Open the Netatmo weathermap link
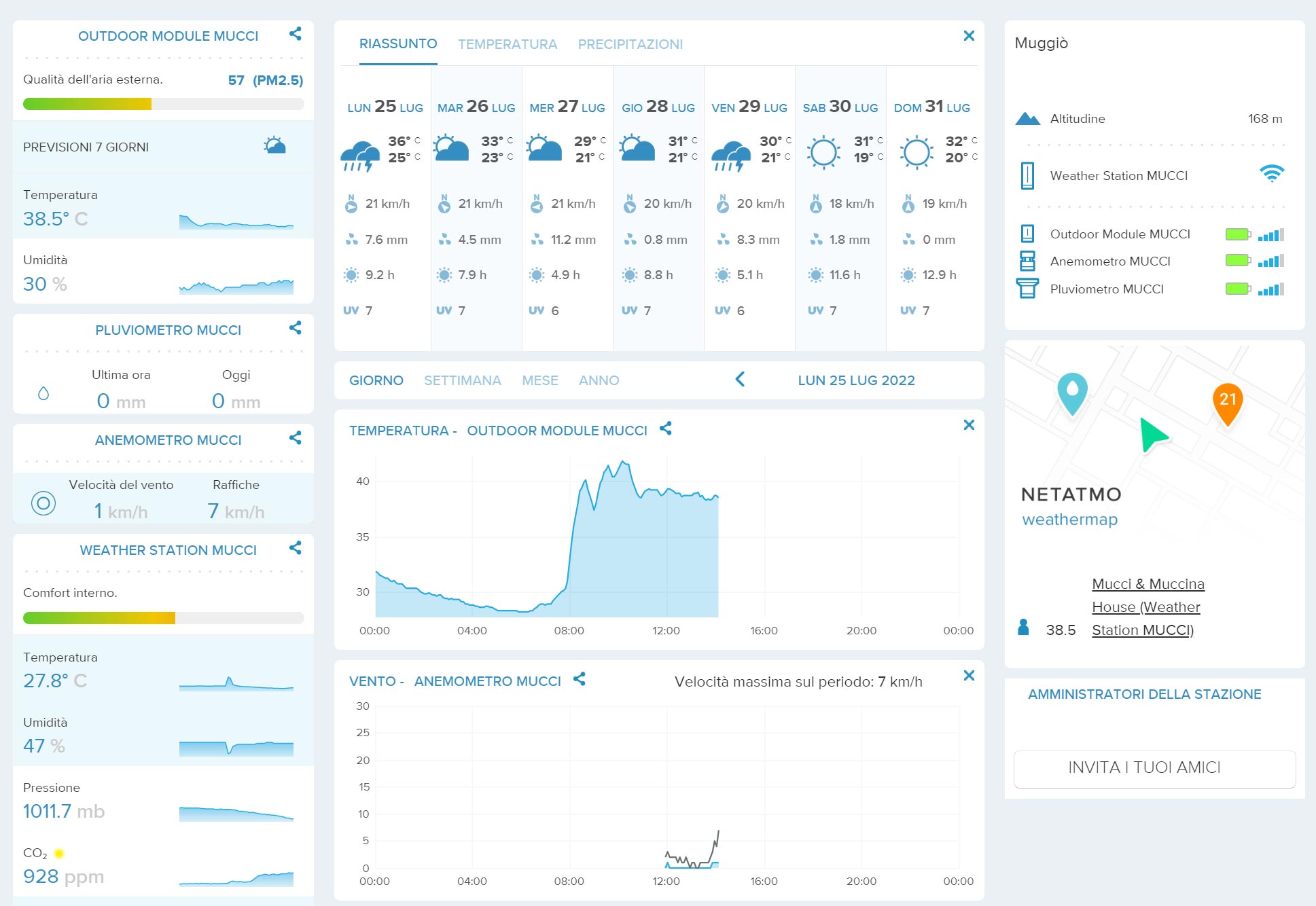1316x906 pixels. pos(1071,506)
